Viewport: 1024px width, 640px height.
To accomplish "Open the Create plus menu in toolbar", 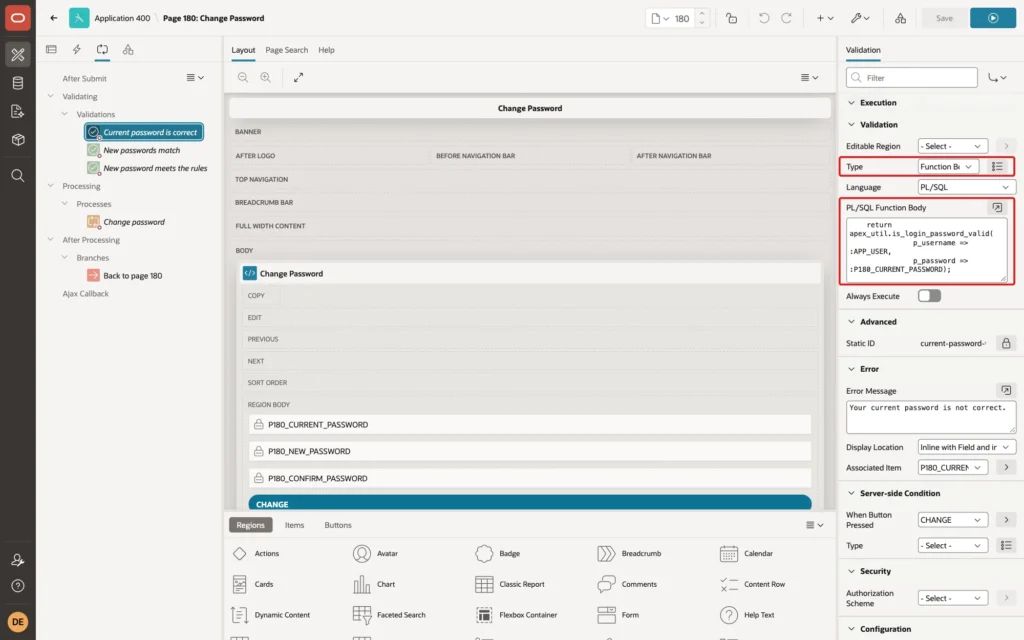I will (825, 18).
